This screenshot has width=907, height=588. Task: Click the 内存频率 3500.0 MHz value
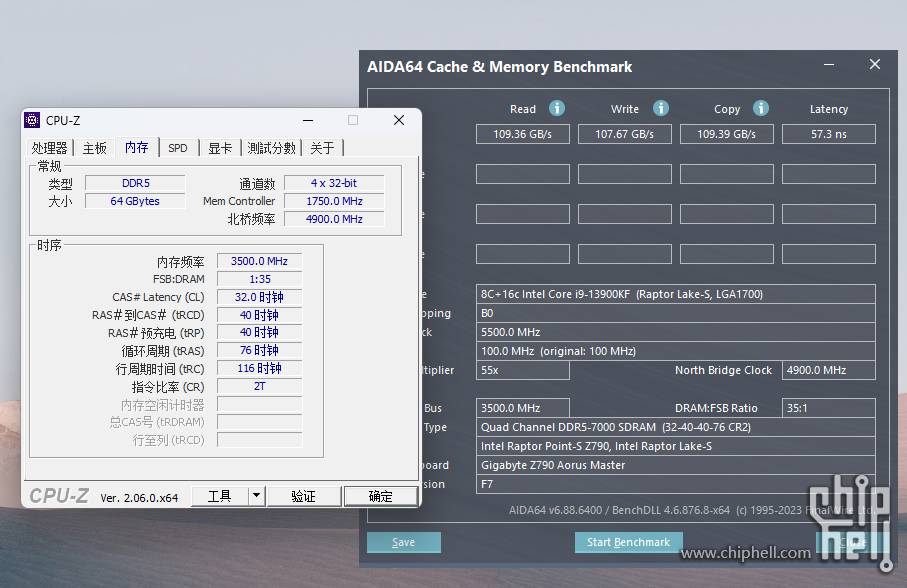pyautogui.click(x=260, y=261)
